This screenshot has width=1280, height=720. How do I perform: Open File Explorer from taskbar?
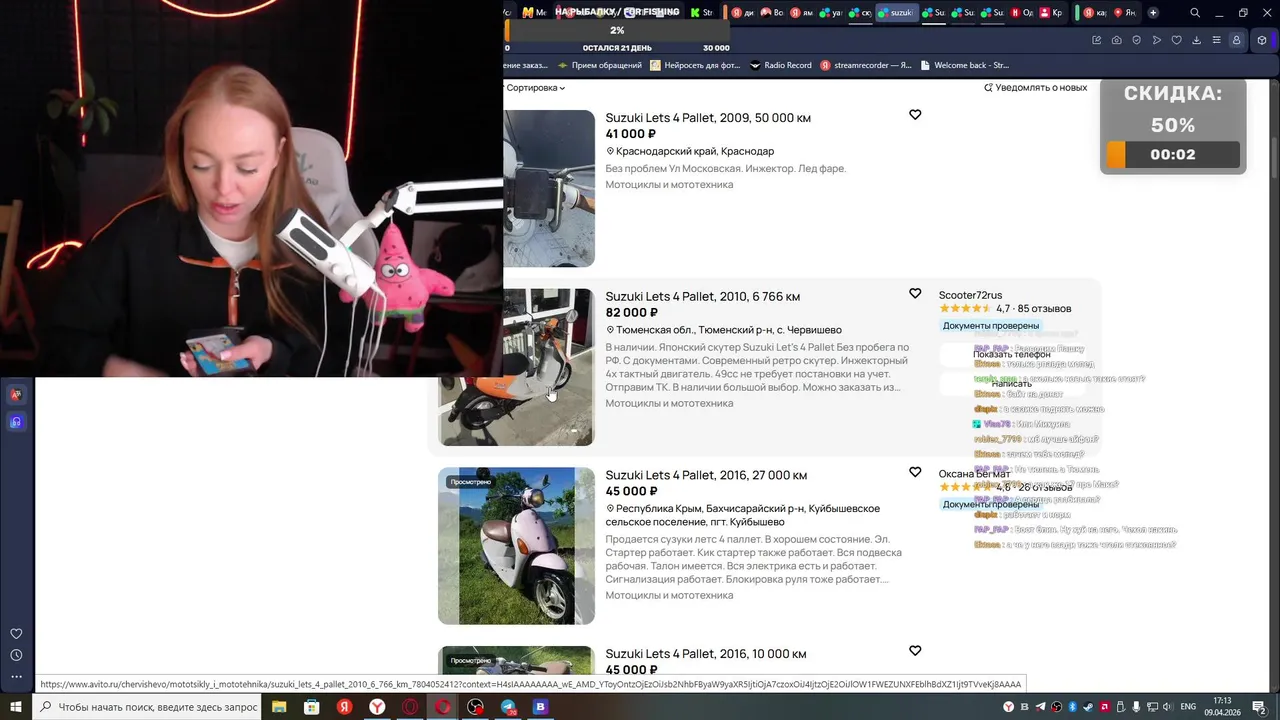point(279,707)
